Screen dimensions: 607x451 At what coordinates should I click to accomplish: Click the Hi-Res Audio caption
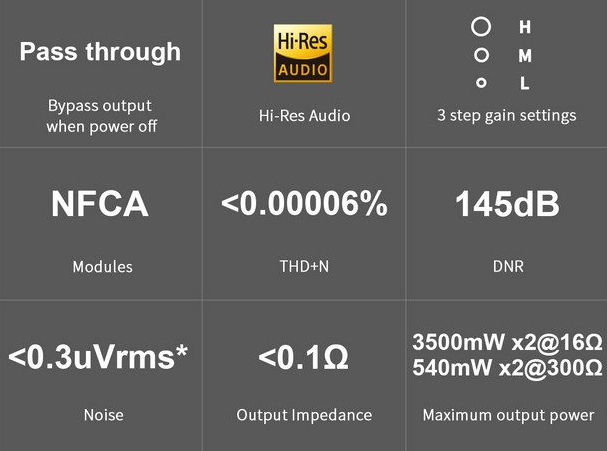tap(304, 116)
